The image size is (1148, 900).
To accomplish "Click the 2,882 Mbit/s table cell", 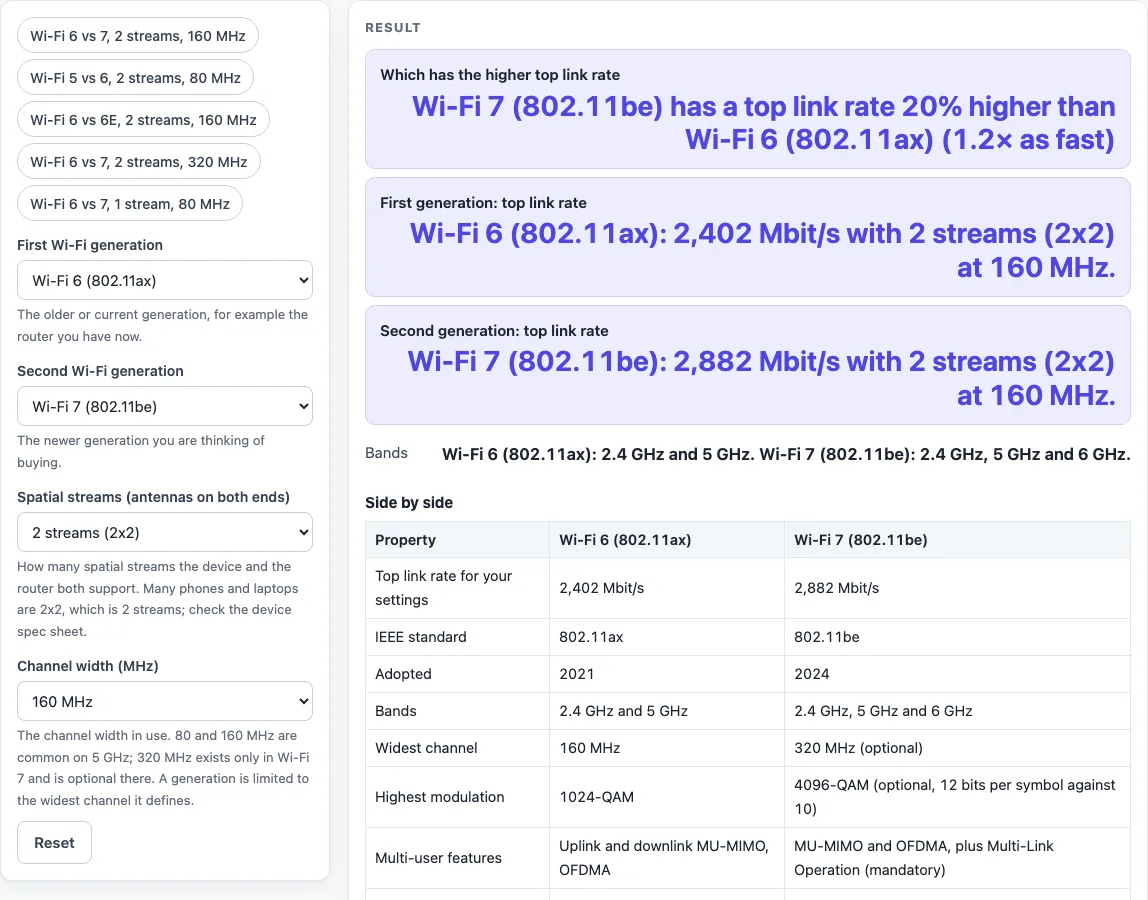I will [958, 588].
